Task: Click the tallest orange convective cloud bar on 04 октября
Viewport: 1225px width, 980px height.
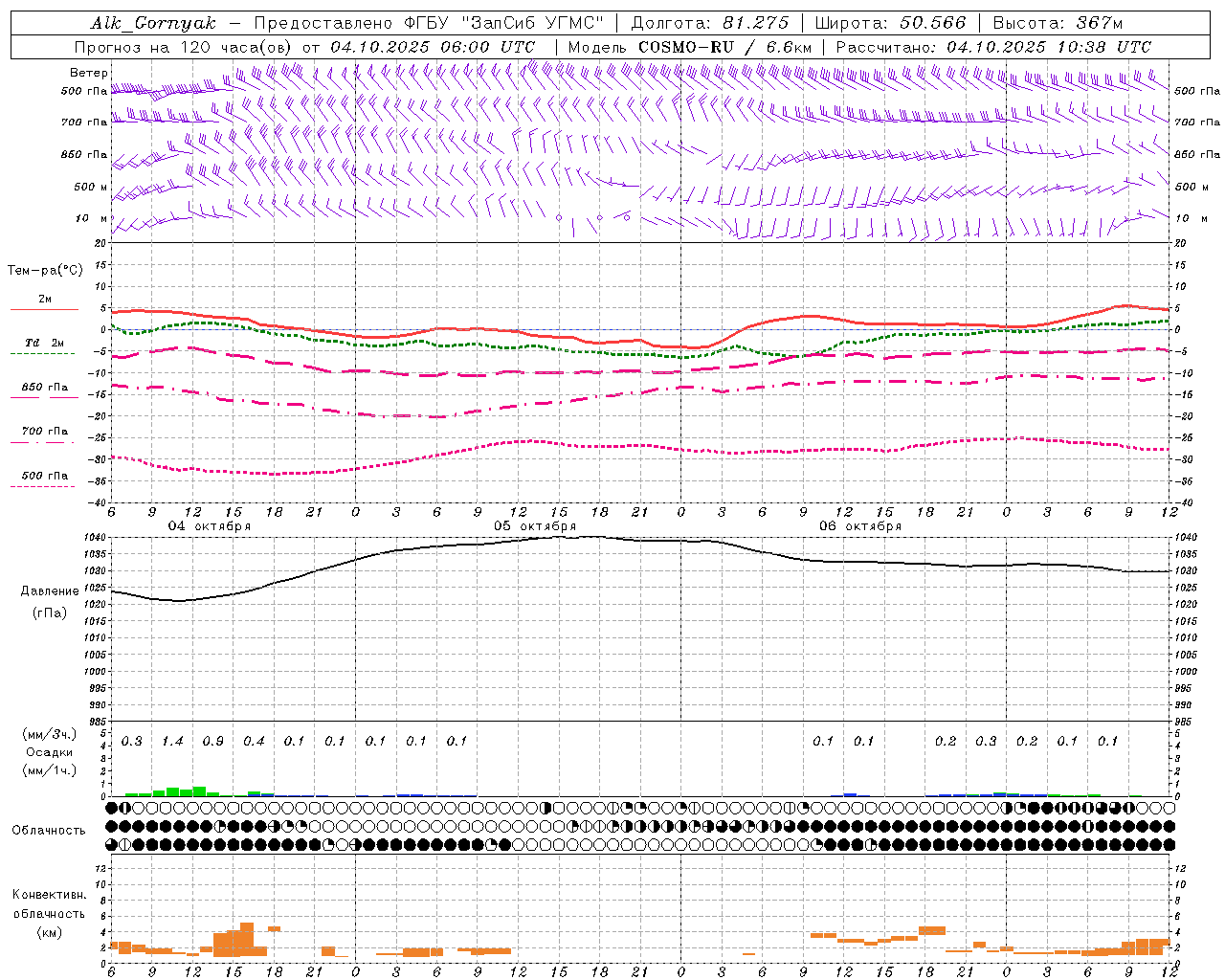Action: click(247, 939)
